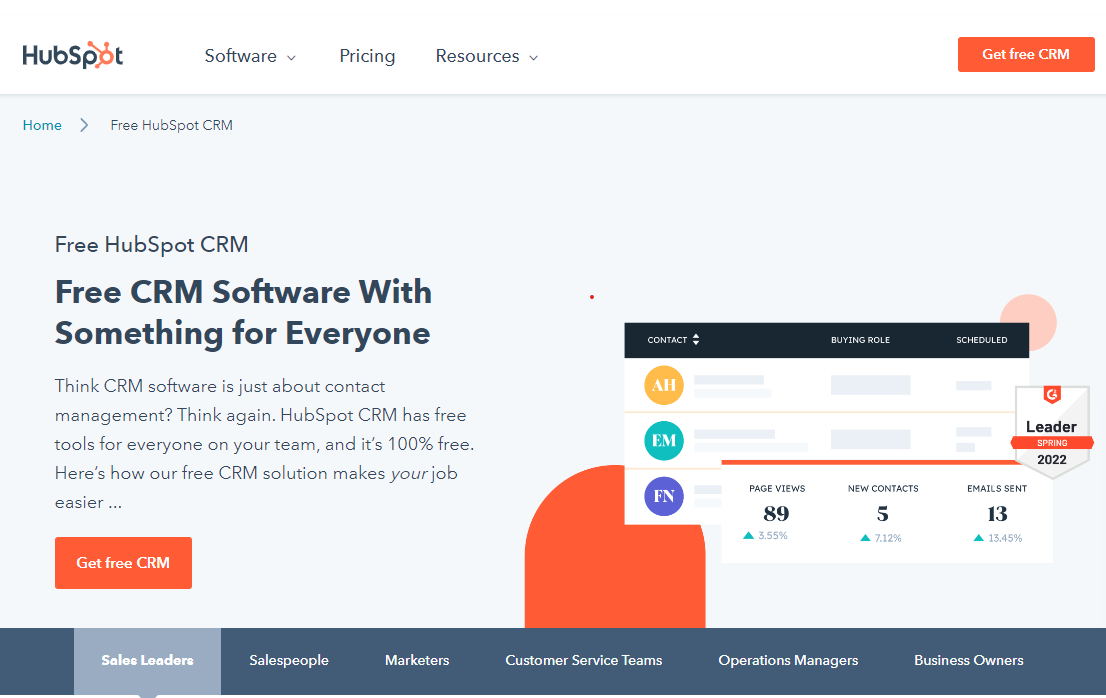Click the NEW CONTACTS value 5
Screen dimensions: 1106x698
(x=882, y=513)
